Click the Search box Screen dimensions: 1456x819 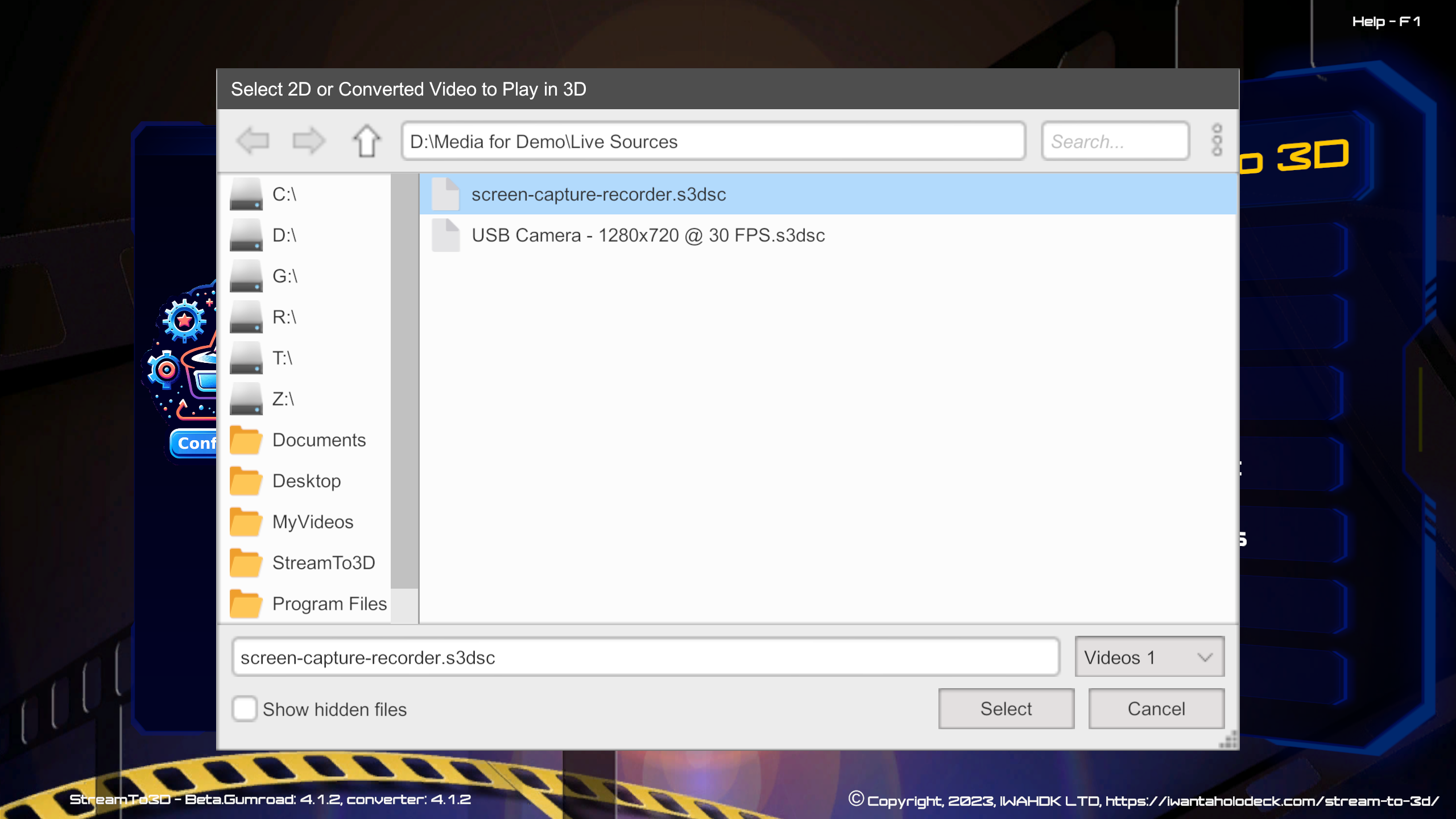(1115, 141)
